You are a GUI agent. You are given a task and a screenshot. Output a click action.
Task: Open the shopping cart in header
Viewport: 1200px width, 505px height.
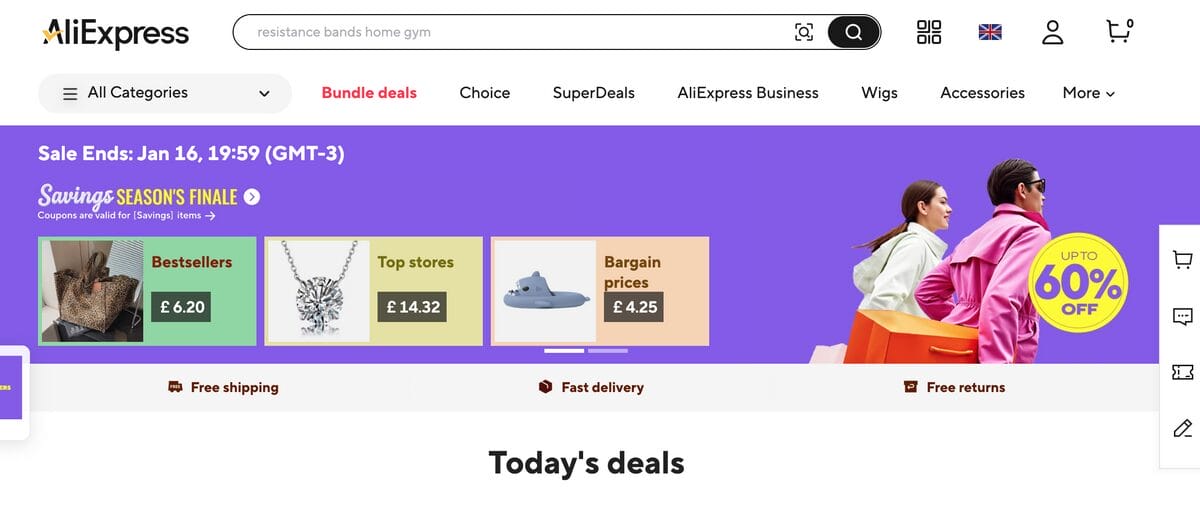click(1119, 32)
